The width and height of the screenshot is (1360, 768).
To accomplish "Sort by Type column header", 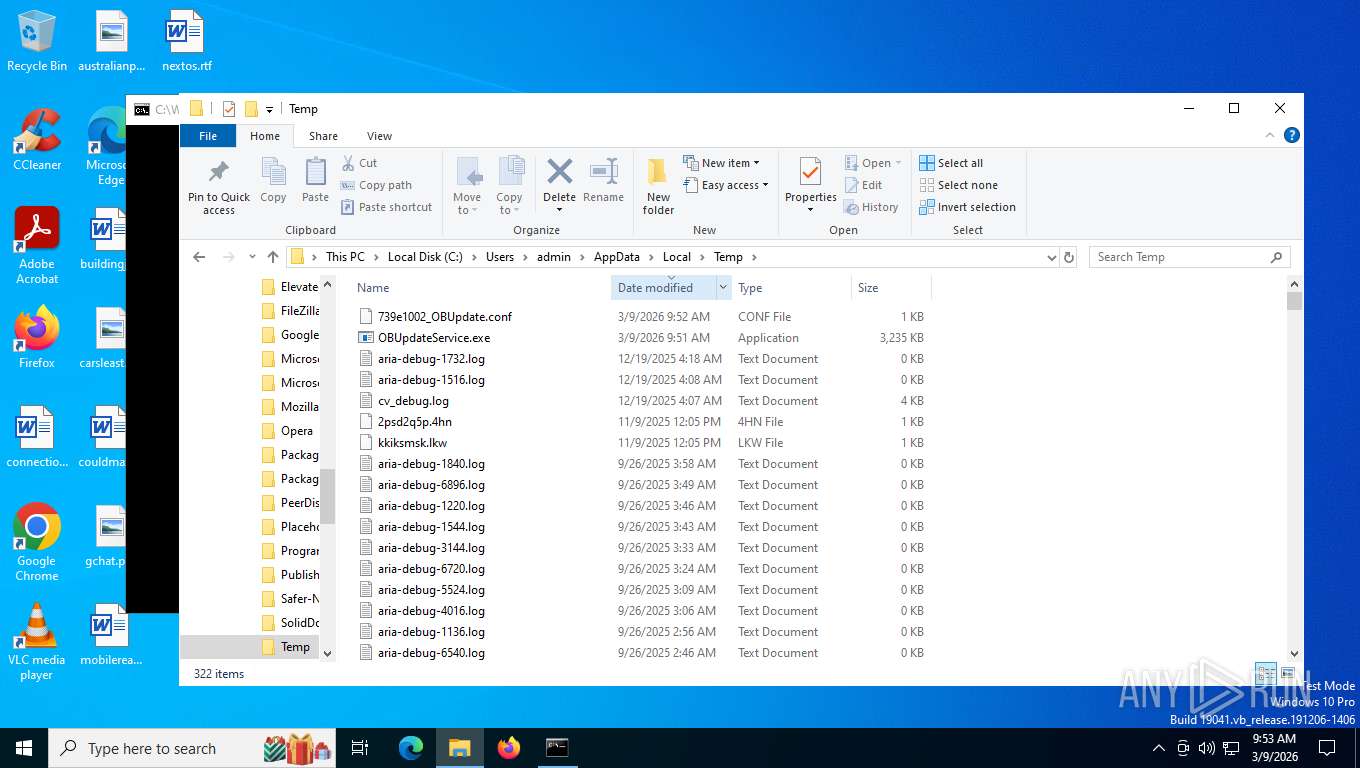I will tap(790, 287).
